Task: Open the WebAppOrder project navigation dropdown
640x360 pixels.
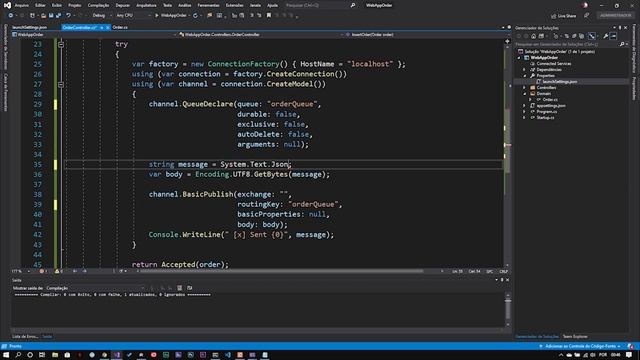Action: [93, 35]
